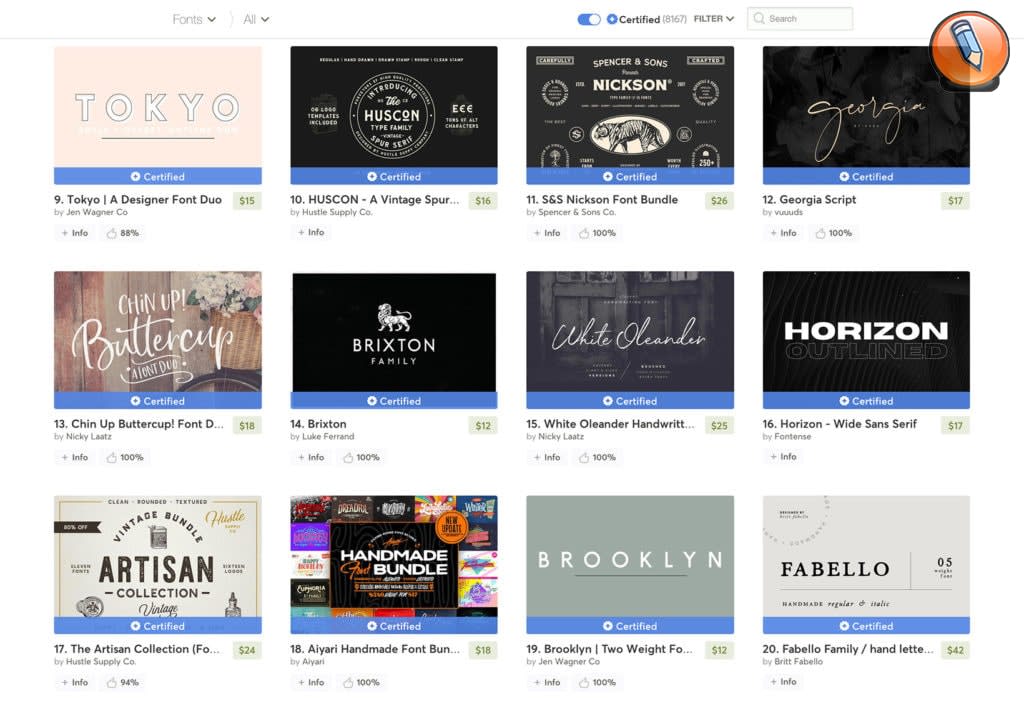Click thumbs-up 100% on Aiyari Handmade
Viewport: 1024px width, 716px height.
361,682
